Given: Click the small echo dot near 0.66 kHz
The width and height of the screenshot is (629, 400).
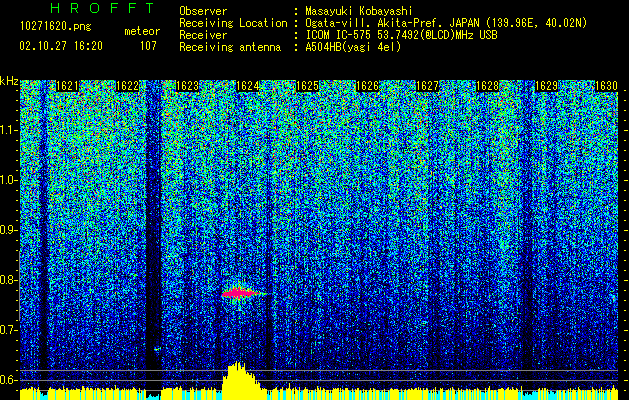Looking at the screenshot, I should (156, 349).
